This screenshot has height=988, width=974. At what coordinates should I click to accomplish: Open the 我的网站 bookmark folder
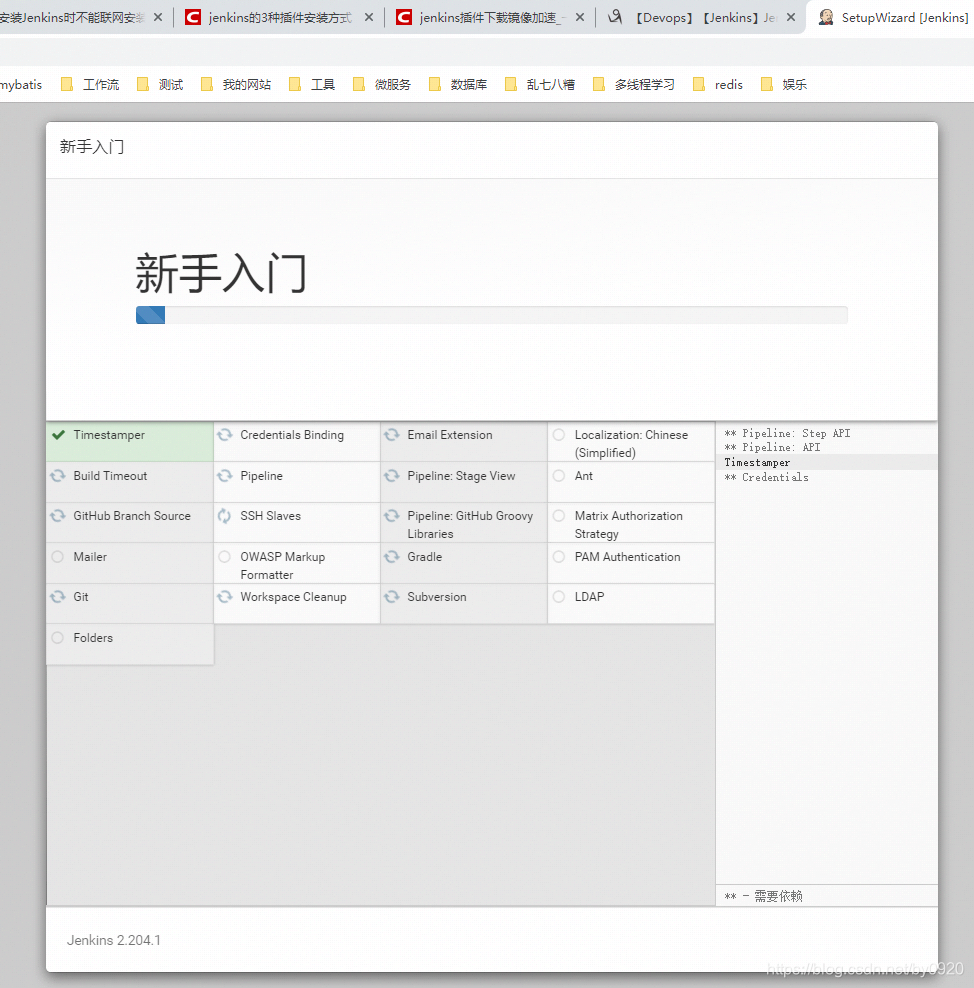coord(236,84)
